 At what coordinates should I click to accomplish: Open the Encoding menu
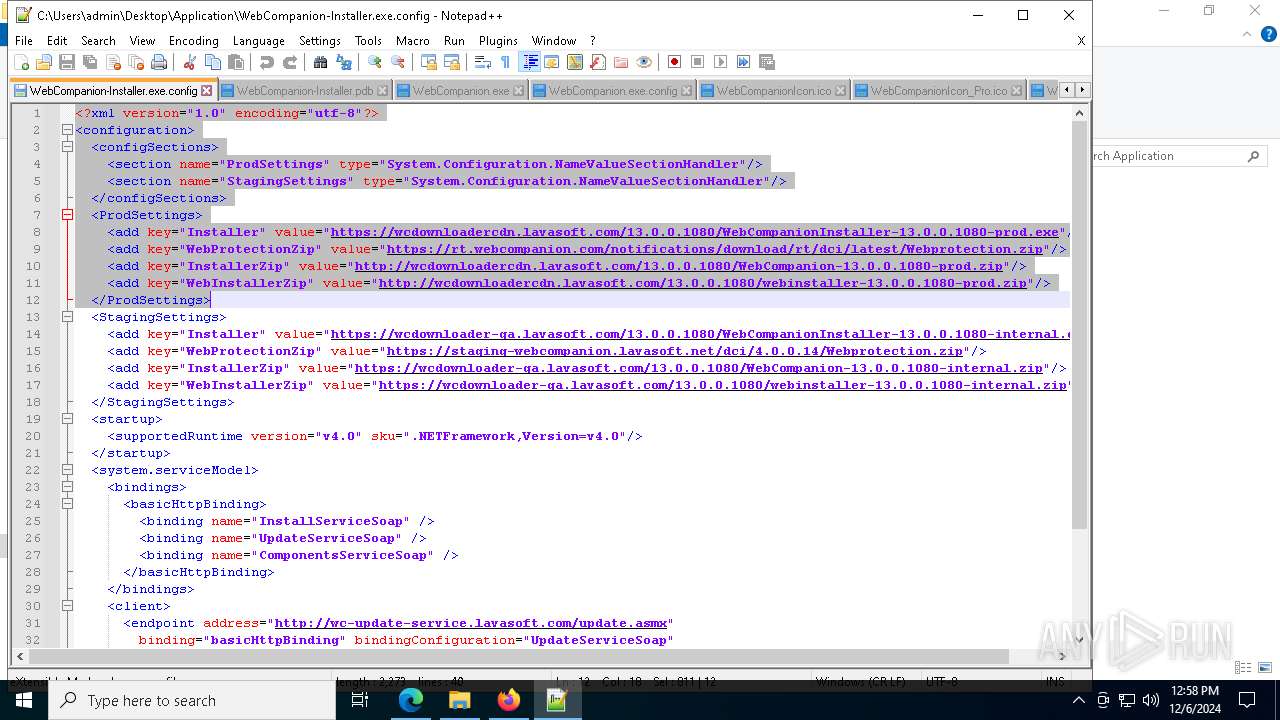coord(193,41)
